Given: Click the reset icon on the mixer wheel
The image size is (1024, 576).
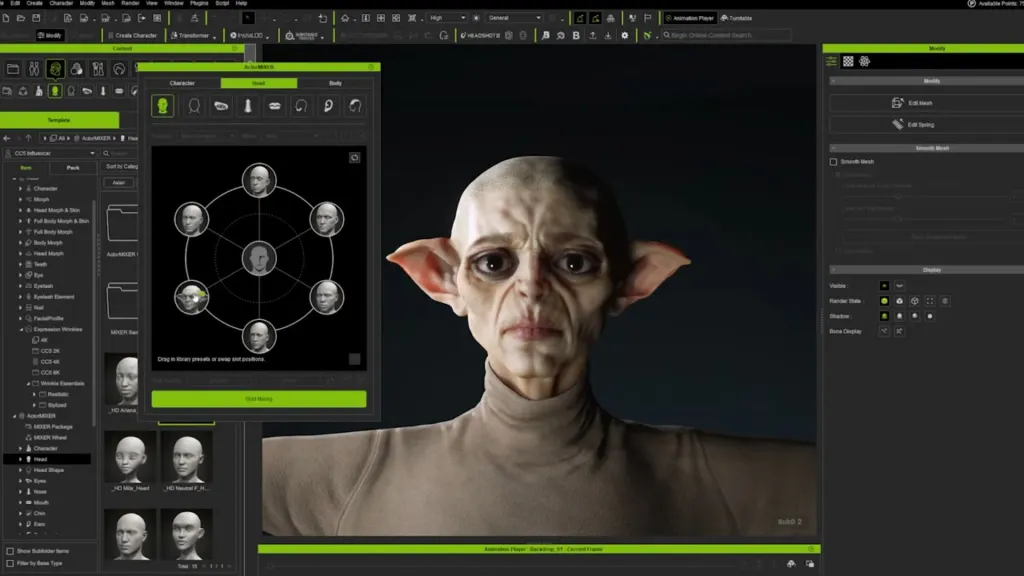Looking at the screenshot, I should point(354,158).
